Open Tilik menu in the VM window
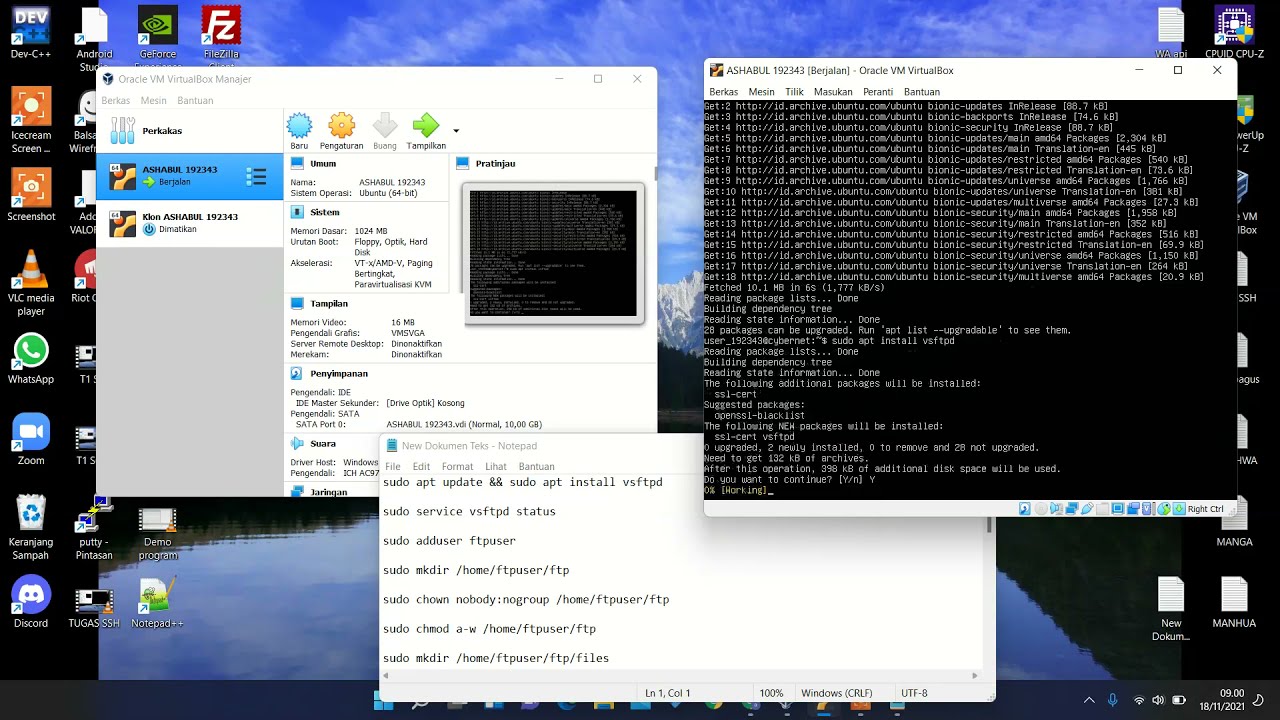This screenshot has height=720, width=1280. pyautogui.click(x=794, y=92)
